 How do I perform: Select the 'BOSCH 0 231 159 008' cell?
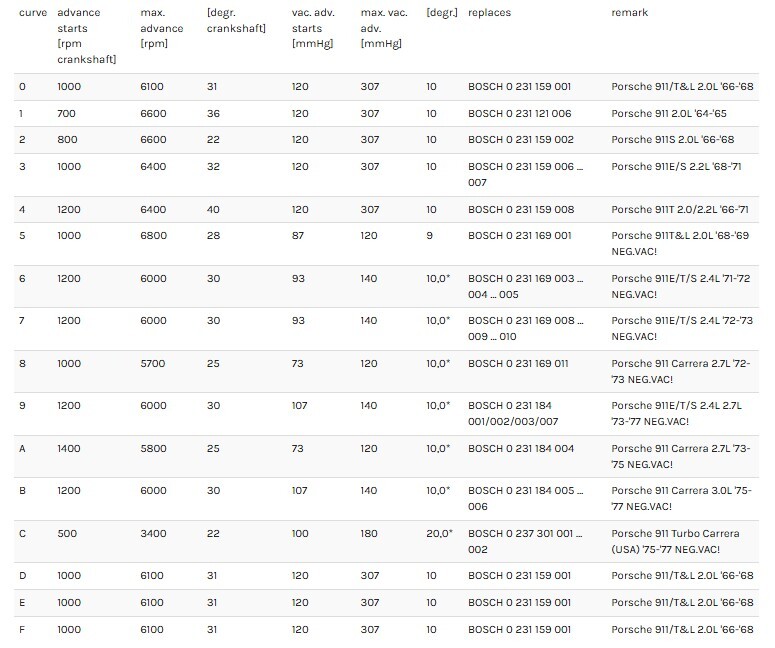(x=521, y=210)
